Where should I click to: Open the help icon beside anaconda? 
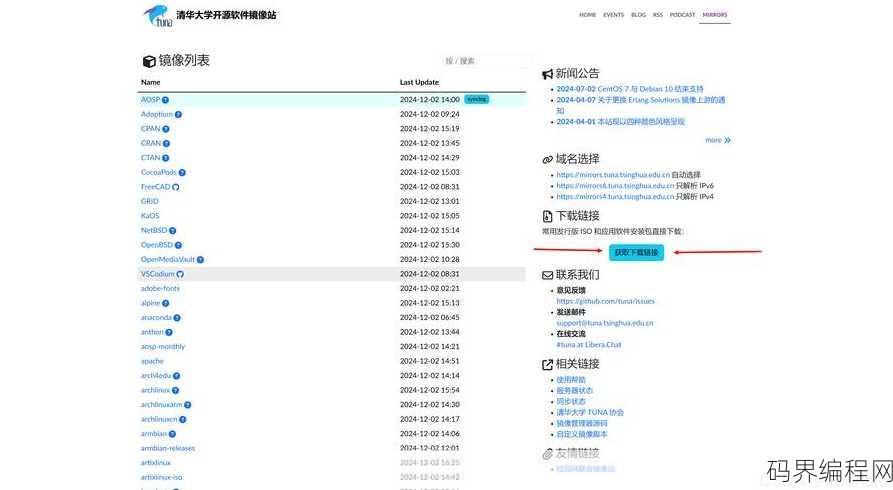(177, 318)
